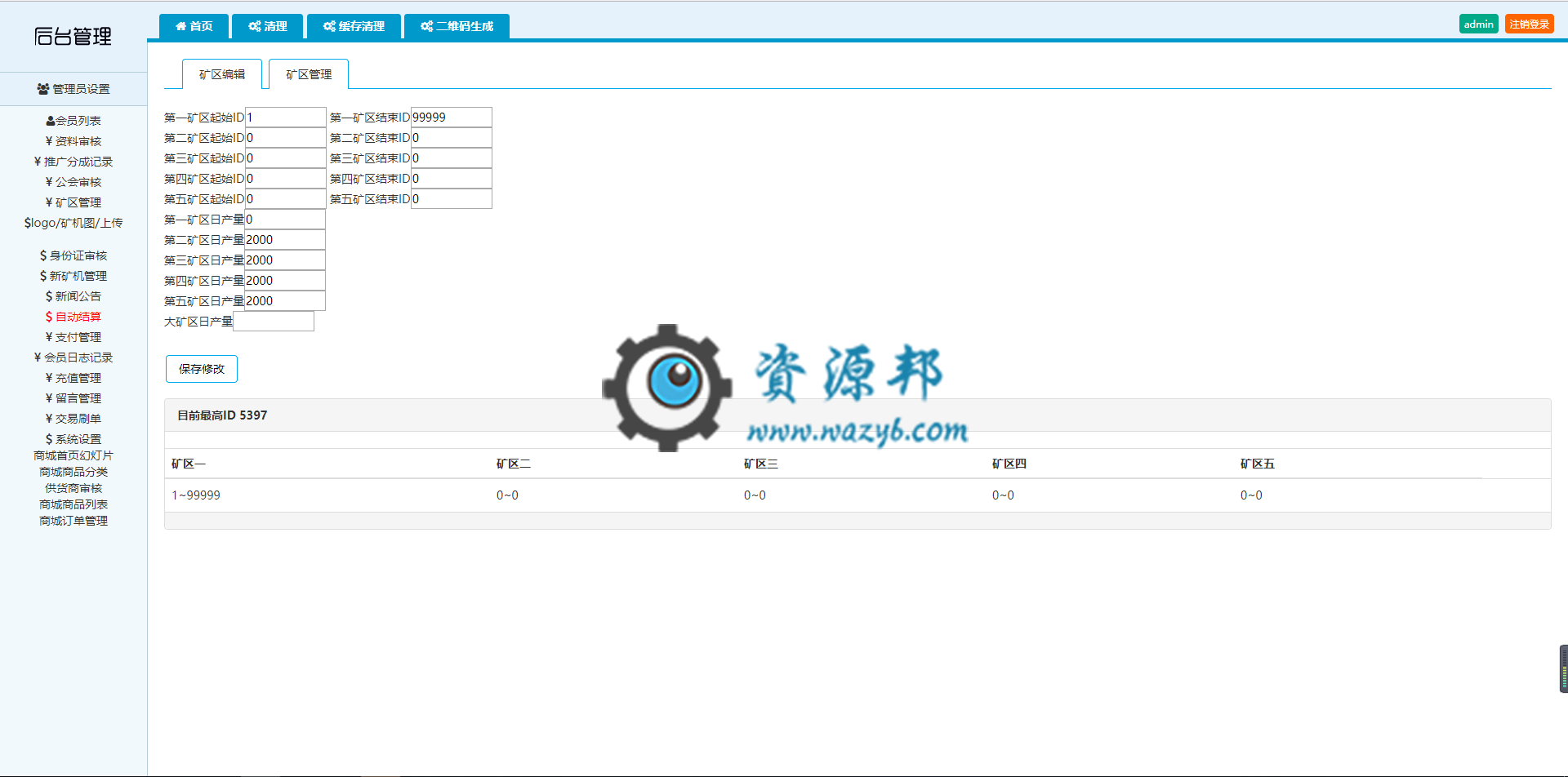Image resolution: width=1568 pixels, height=777 pixels.
Task: Click the 保存修改 save button
Action: point(202,369)
